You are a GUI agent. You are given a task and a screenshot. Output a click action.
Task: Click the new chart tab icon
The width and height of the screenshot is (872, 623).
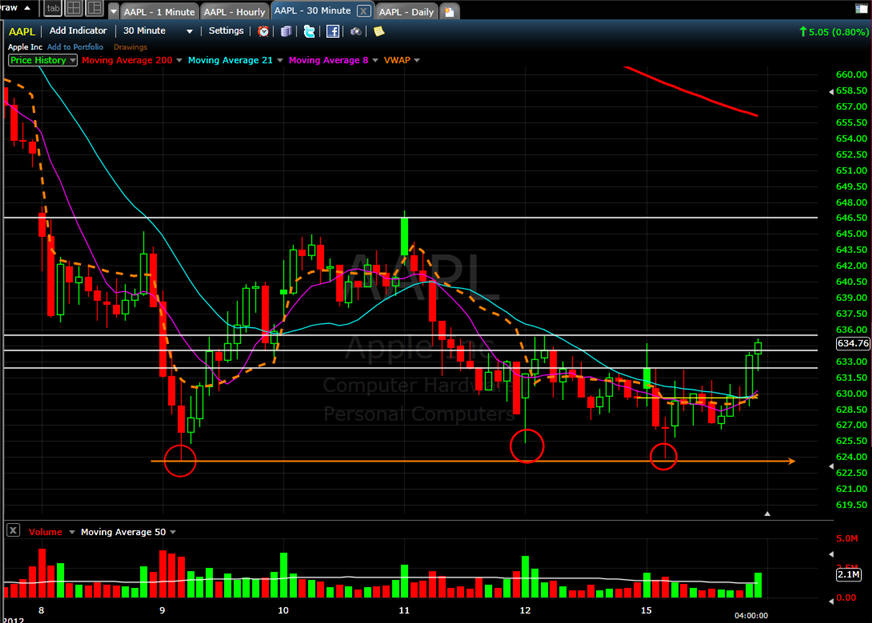pos(450,12)
